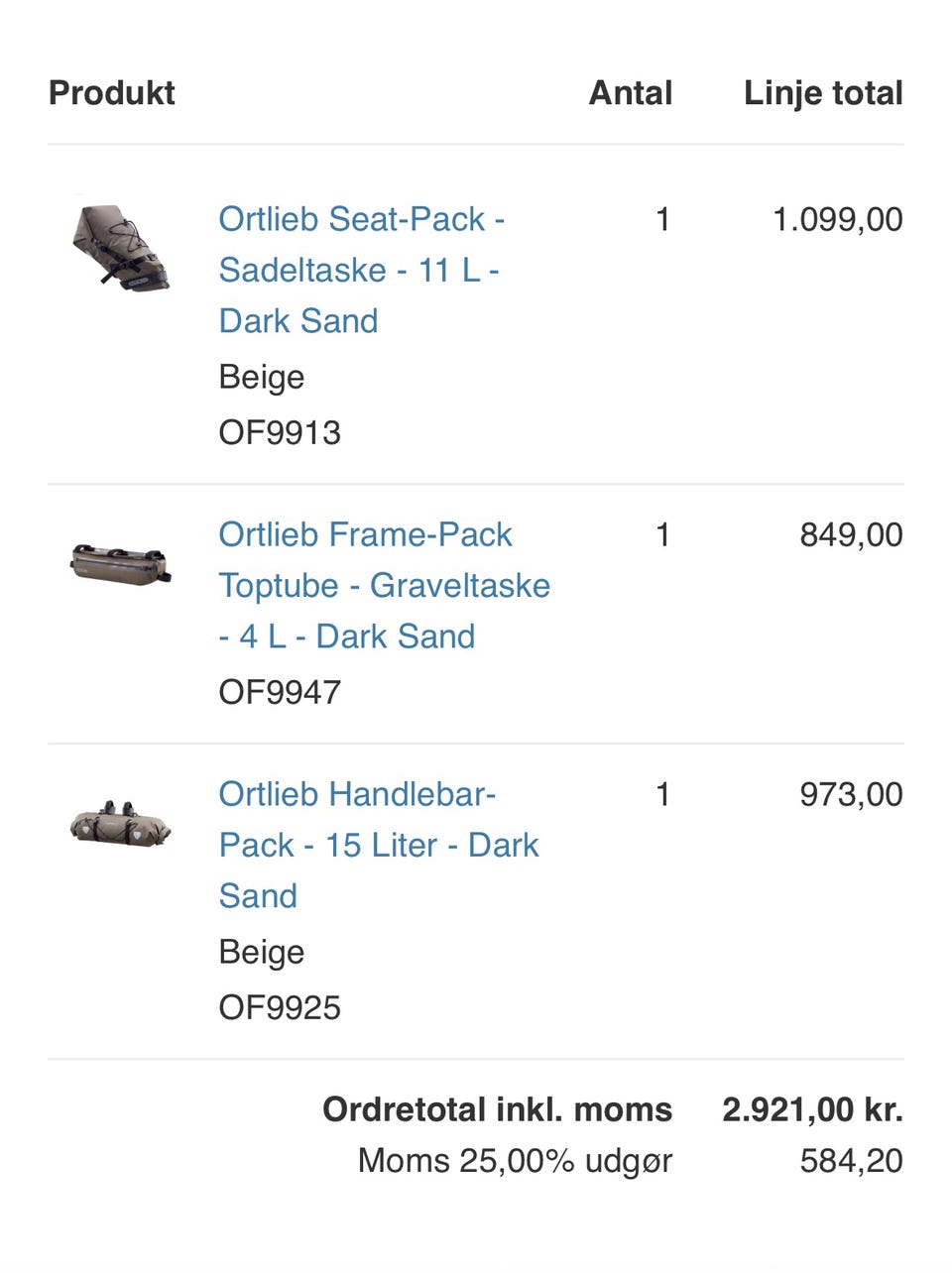Viewport: 952px width, 1273px height.
Task: Click the 849,00 line total
Action: 851,535
